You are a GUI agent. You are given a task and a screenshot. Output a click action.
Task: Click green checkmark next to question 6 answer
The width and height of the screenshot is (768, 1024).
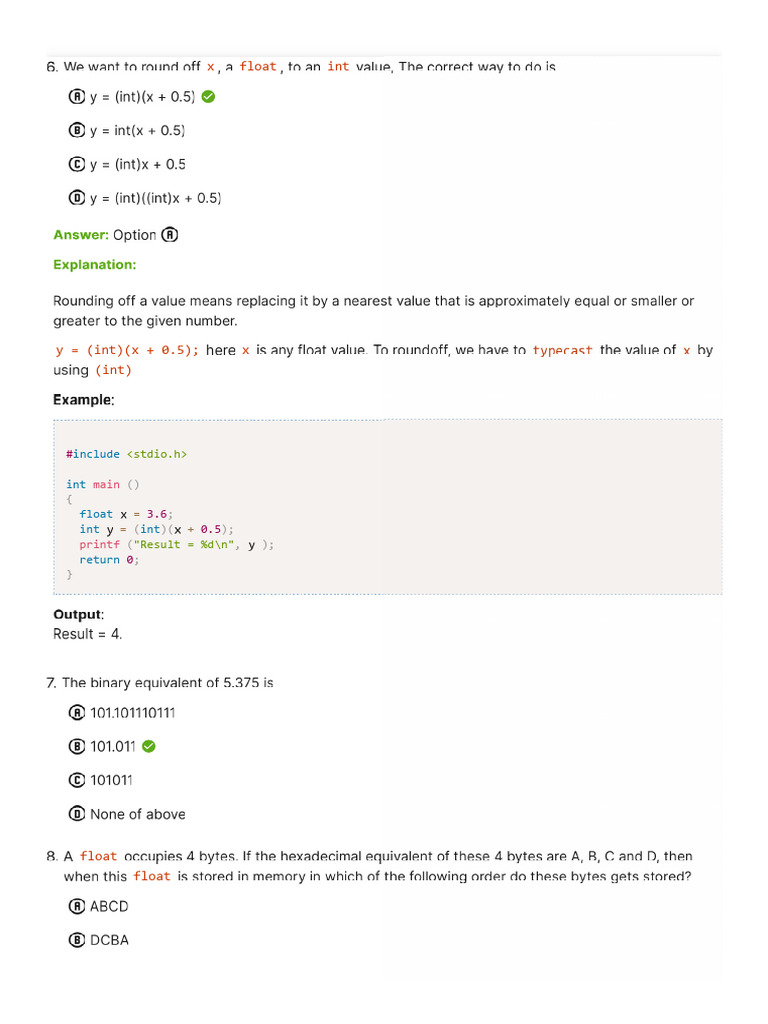click(x=209, y=97)
